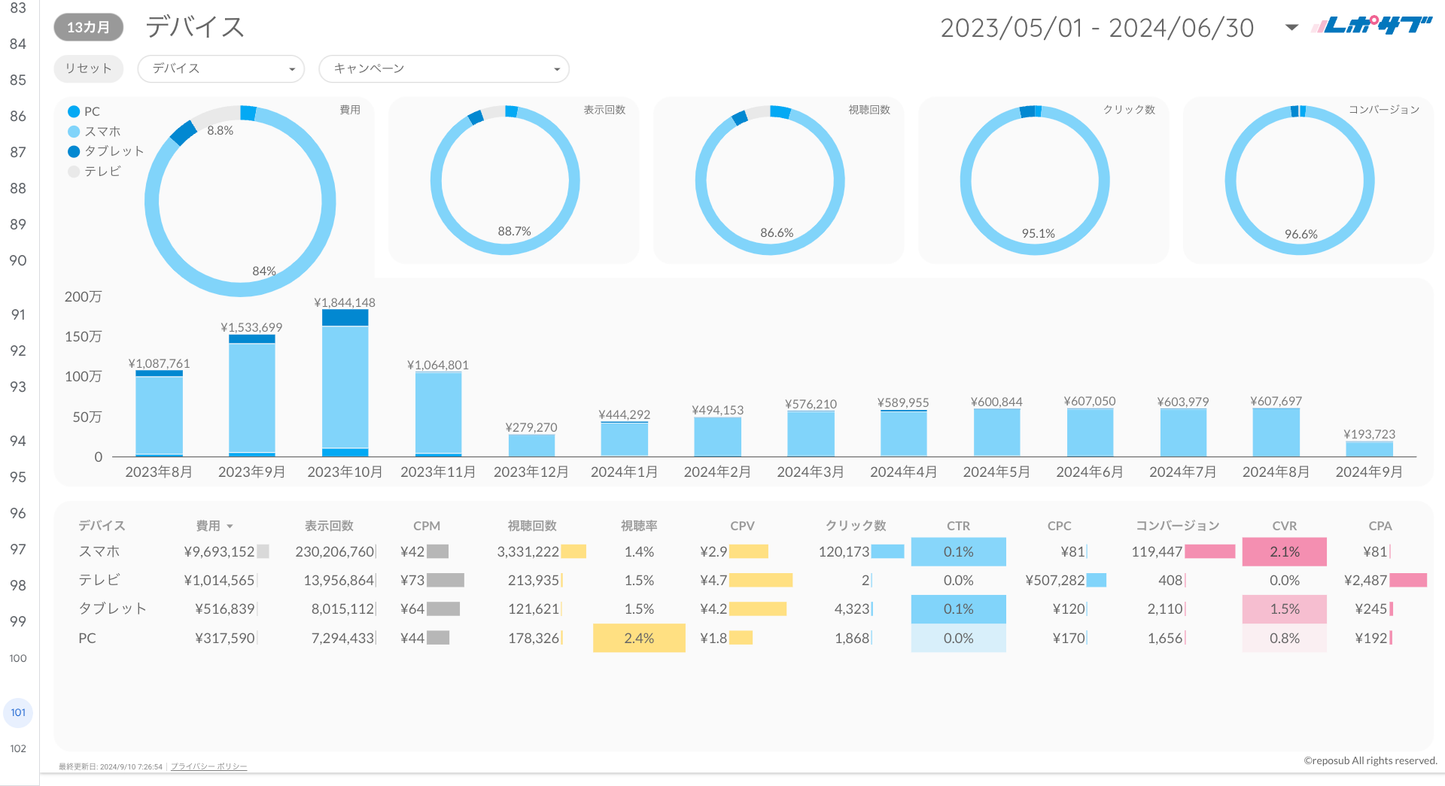Click the レポサブ logo

pos(1373,26)
